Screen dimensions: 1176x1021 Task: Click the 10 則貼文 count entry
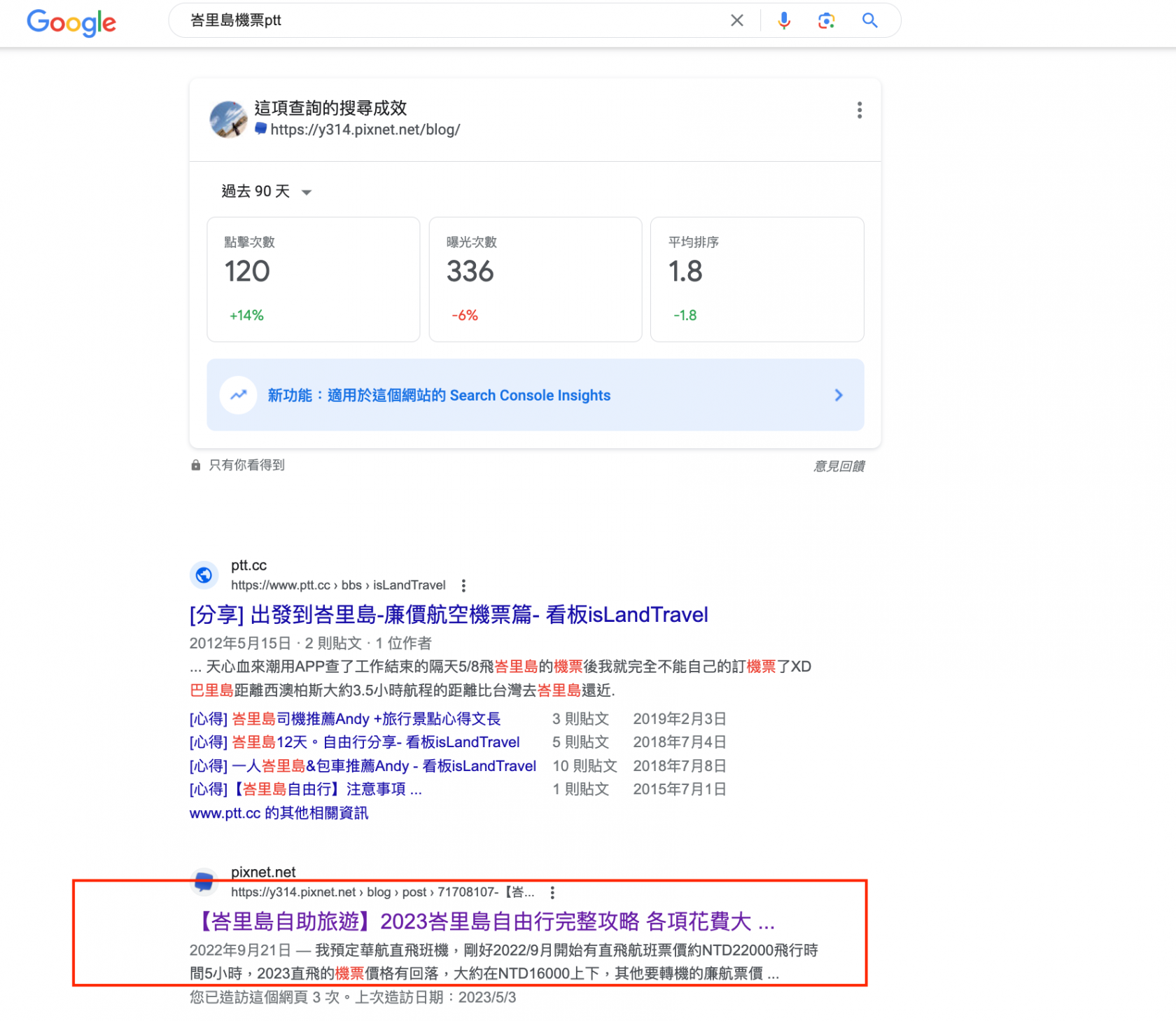pos(584,766)
